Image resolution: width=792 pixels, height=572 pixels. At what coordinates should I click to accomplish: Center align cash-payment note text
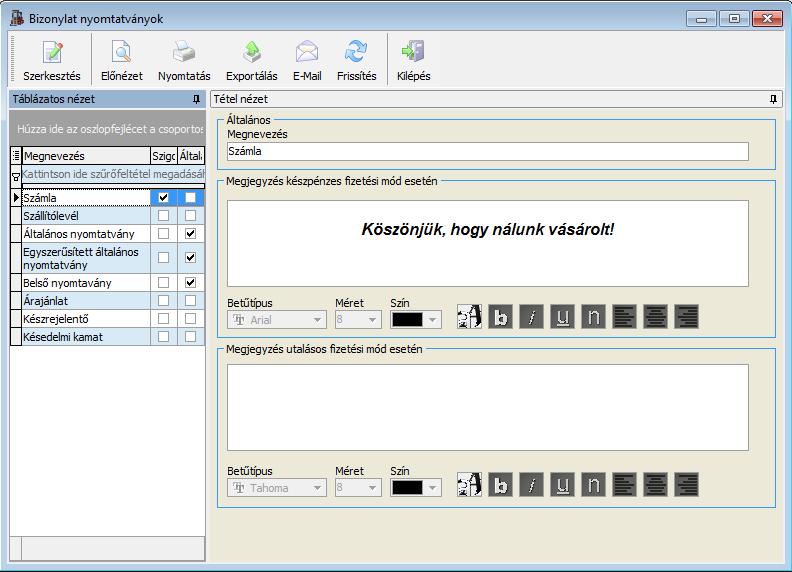point(656,317)
